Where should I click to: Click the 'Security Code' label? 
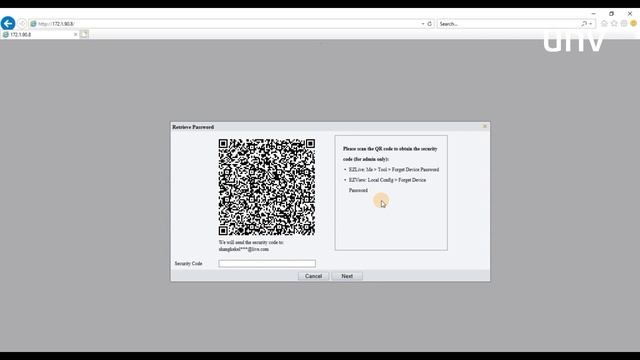tap(189, 264)
